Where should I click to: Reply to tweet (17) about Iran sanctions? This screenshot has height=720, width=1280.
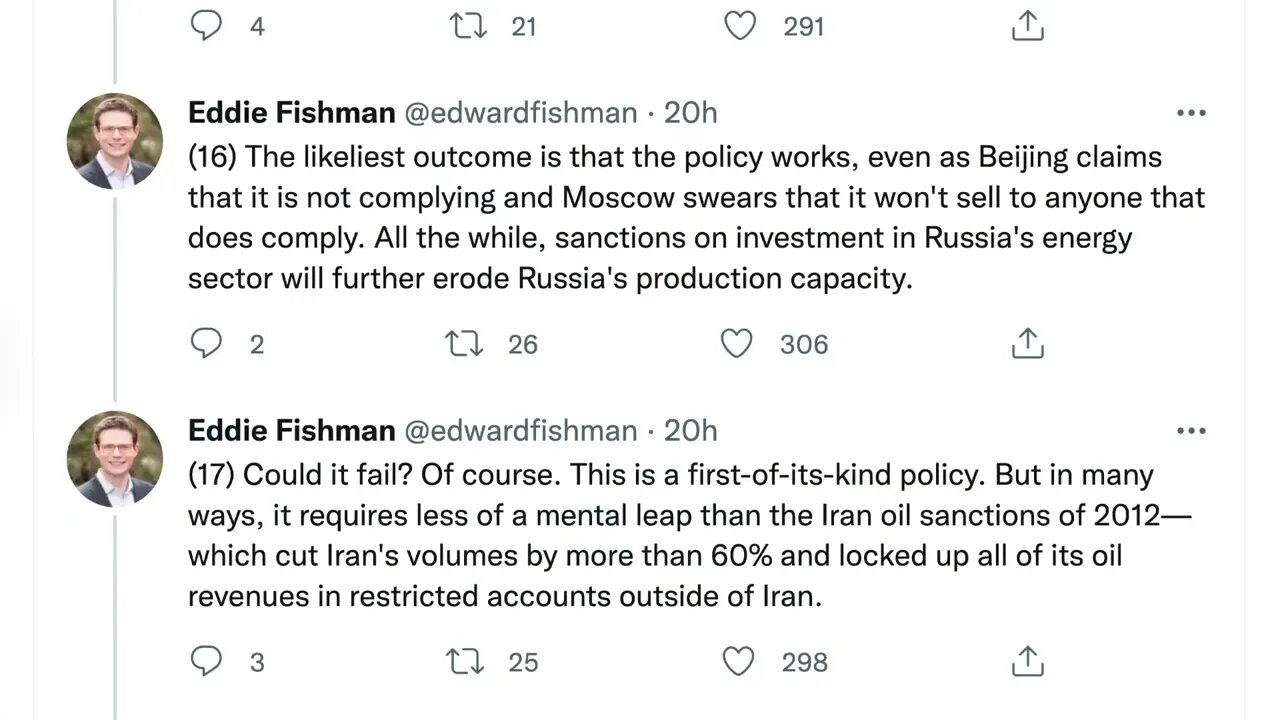click(x=206, y=661)
